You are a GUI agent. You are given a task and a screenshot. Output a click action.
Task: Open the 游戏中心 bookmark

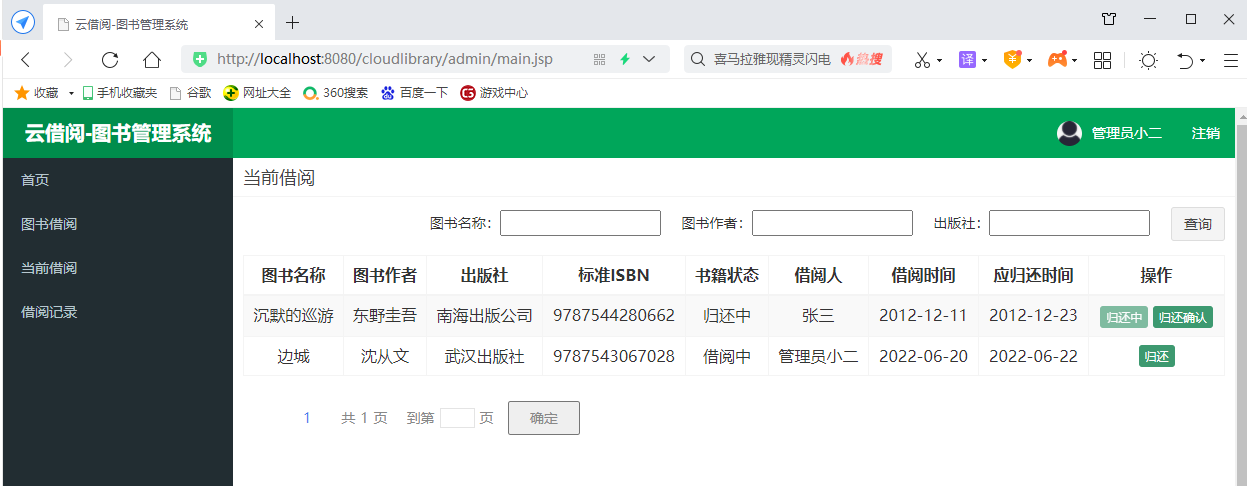(x=494, y=93)
